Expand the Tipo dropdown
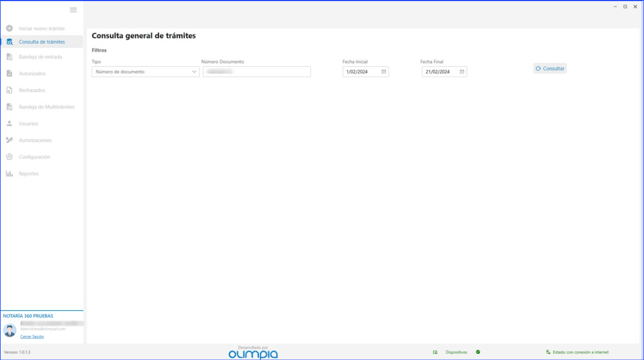 click(145, 72)
